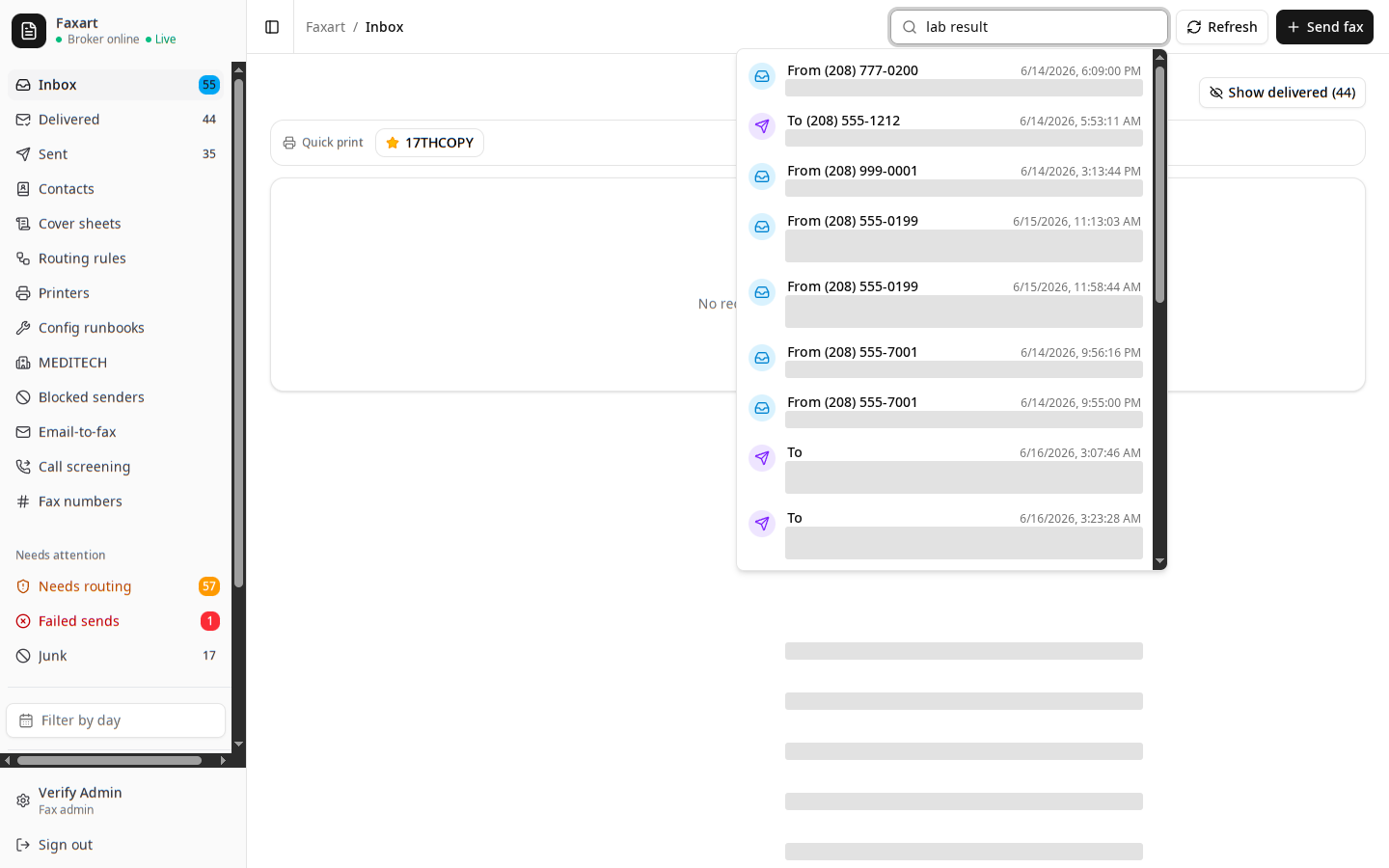Click the Contacts icon
Viewport: 1389px width, 868px height.
tap(23, 189)
